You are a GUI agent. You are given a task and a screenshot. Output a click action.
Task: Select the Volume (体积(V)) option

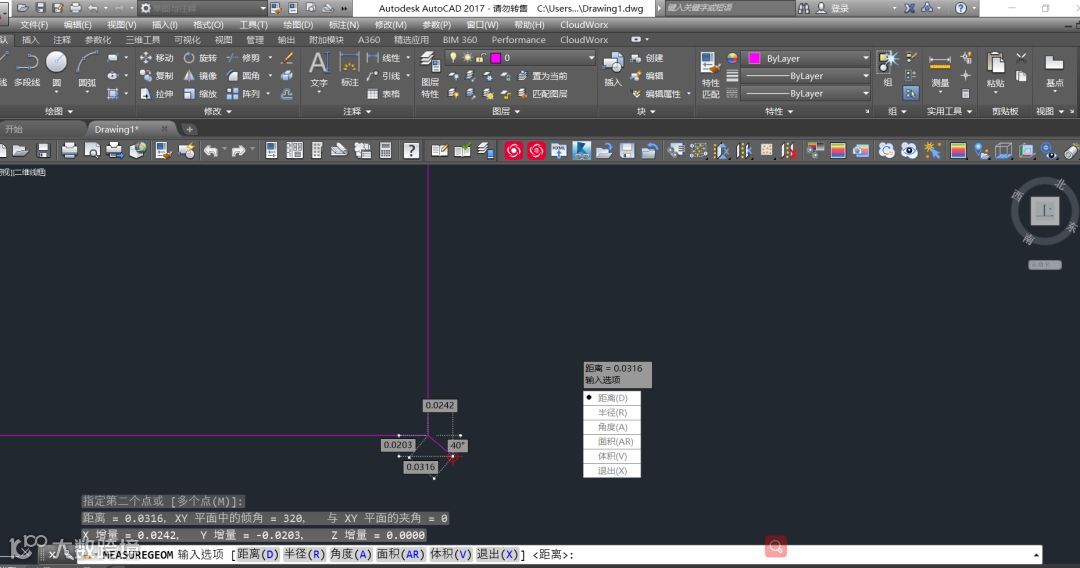click(x=612, y=456)
